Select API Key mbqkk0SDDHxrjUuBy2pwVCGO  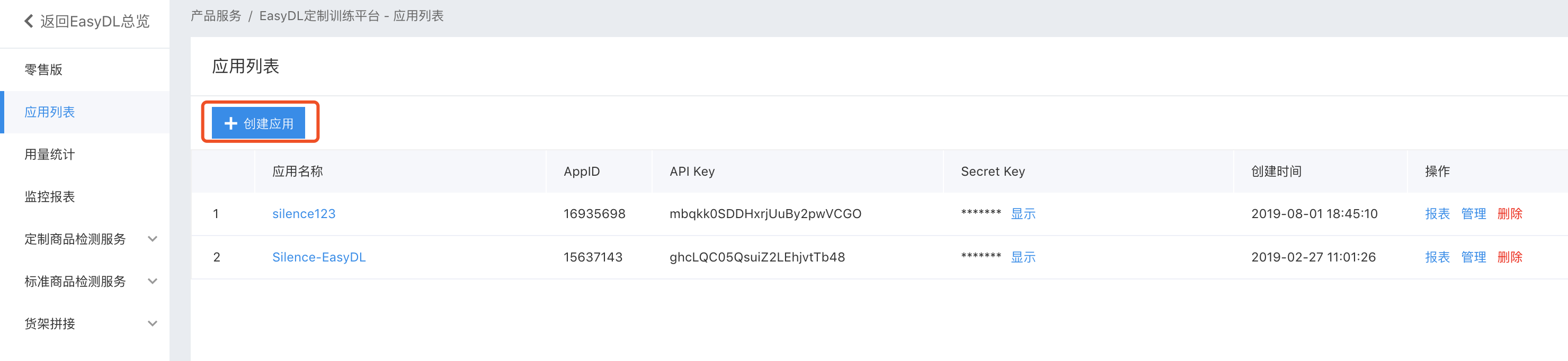click(x=765, y=214)
